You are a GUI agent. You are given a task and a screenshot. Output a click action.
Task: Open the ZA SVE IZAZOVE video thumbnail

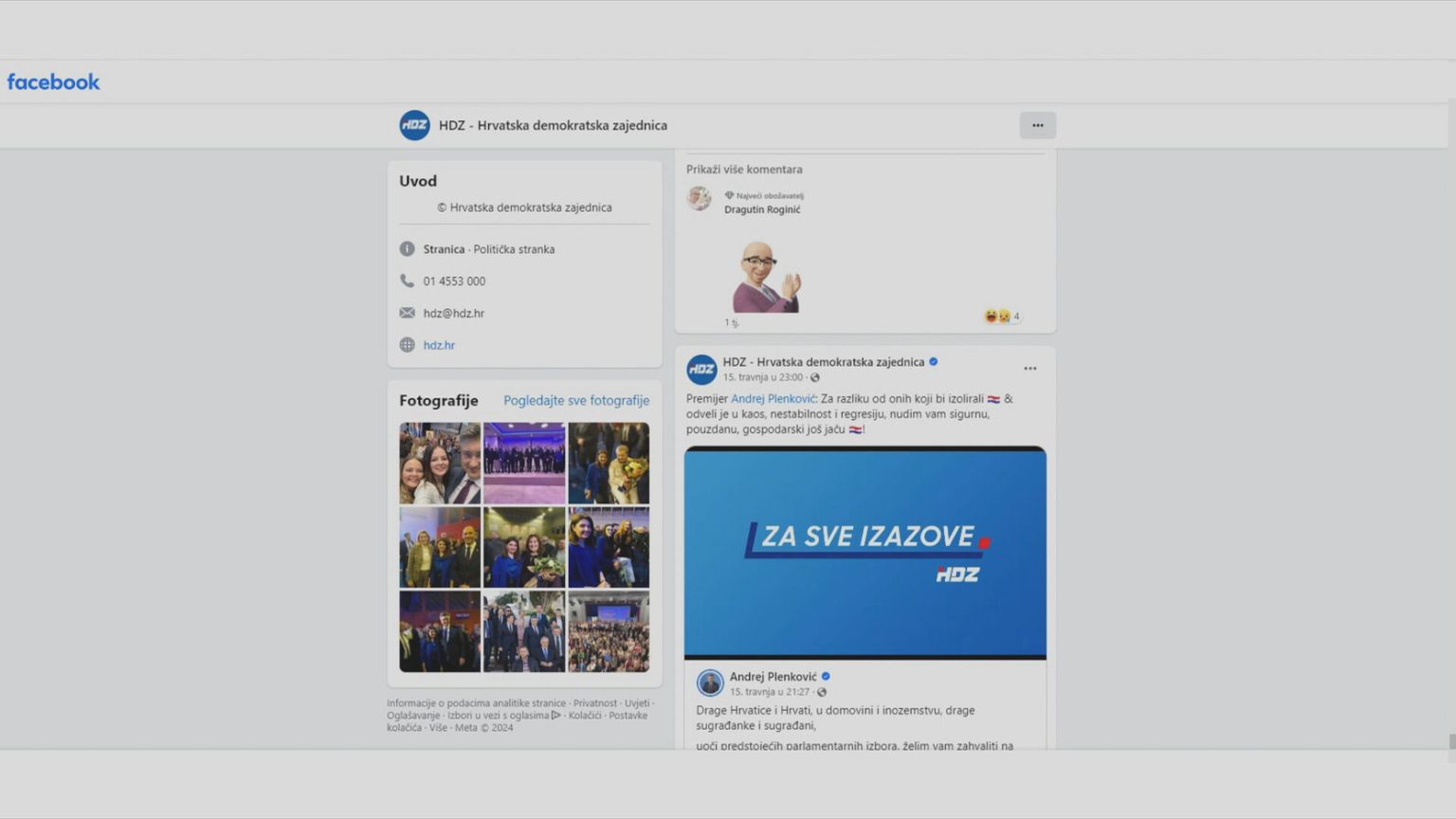pos(864,552)
